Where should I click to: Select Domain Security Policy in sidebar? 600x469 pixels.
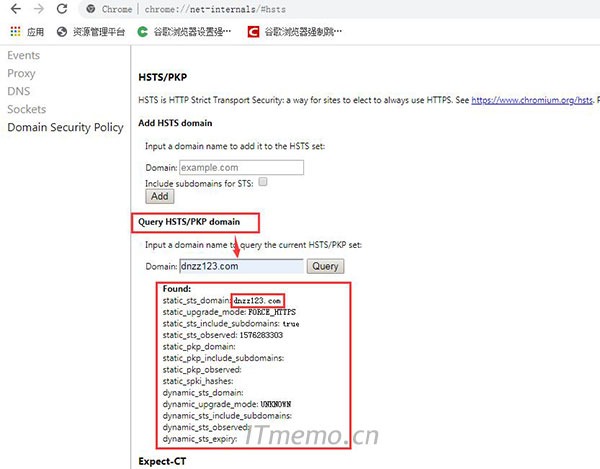[65, 127]
